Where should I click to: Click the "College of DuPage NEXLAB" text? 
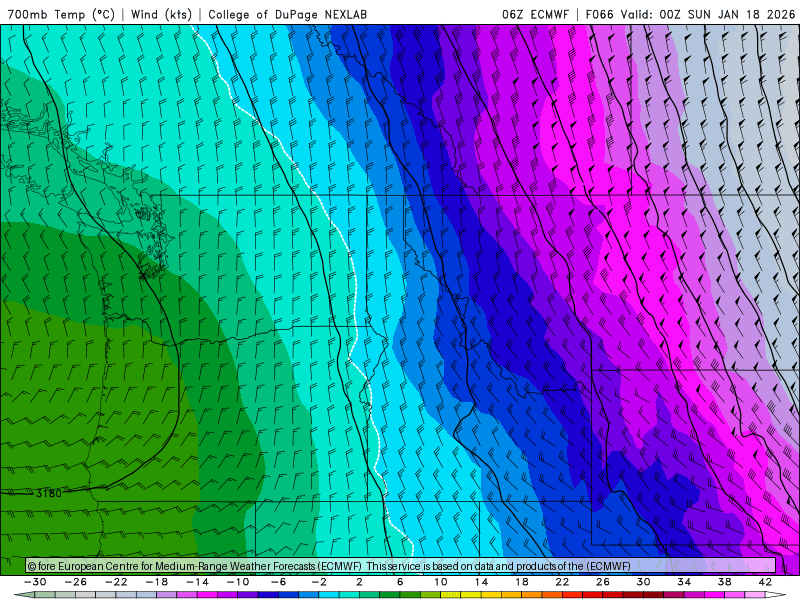click(x=287, y=14)
